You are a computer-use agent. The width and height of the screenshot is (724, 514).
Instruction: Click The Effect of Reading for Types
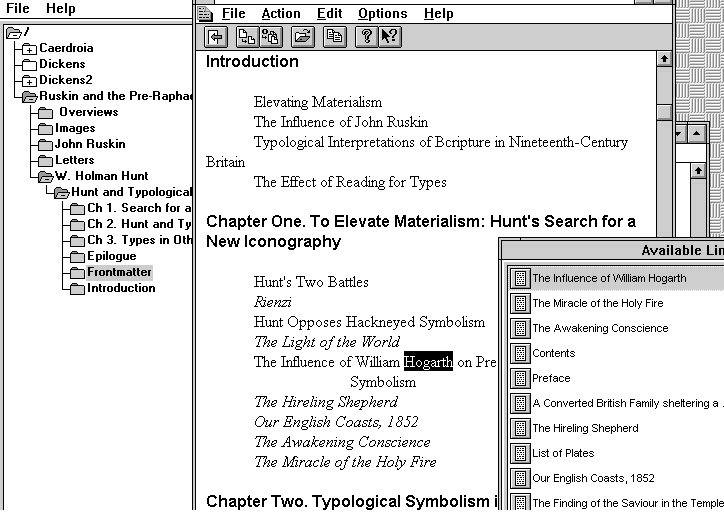[350, 182]
